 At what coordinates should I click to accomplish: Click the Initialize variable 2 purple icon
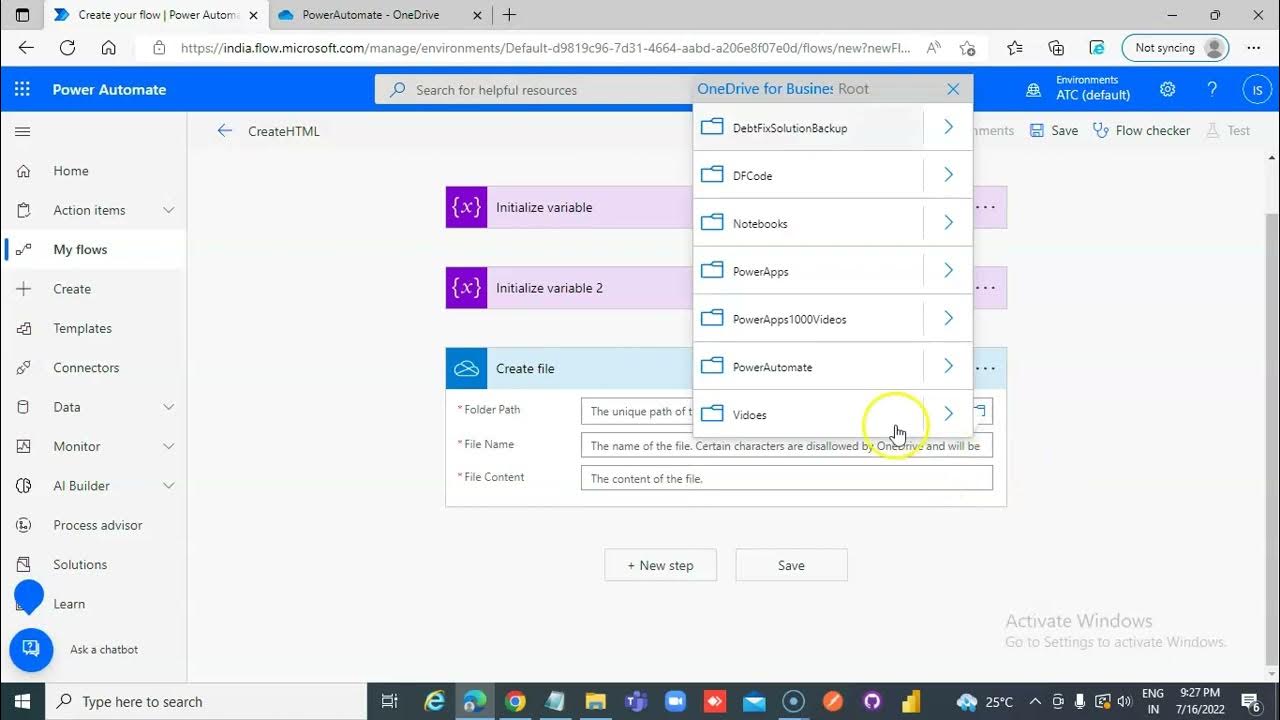click(x=466, y=288)
